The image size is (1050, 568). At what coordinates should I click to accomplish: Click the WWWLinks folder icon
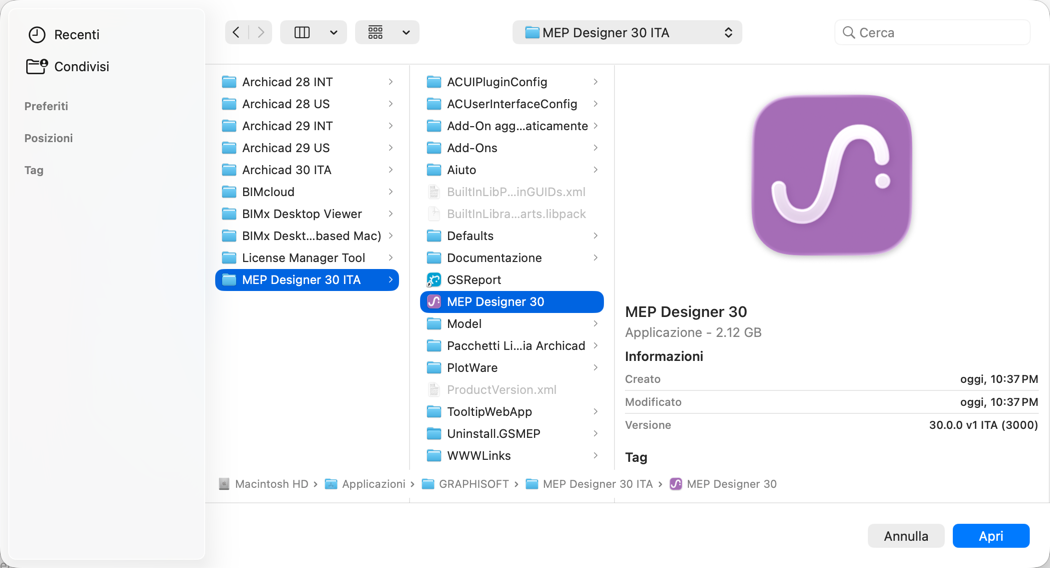click(x=434, y=455)
